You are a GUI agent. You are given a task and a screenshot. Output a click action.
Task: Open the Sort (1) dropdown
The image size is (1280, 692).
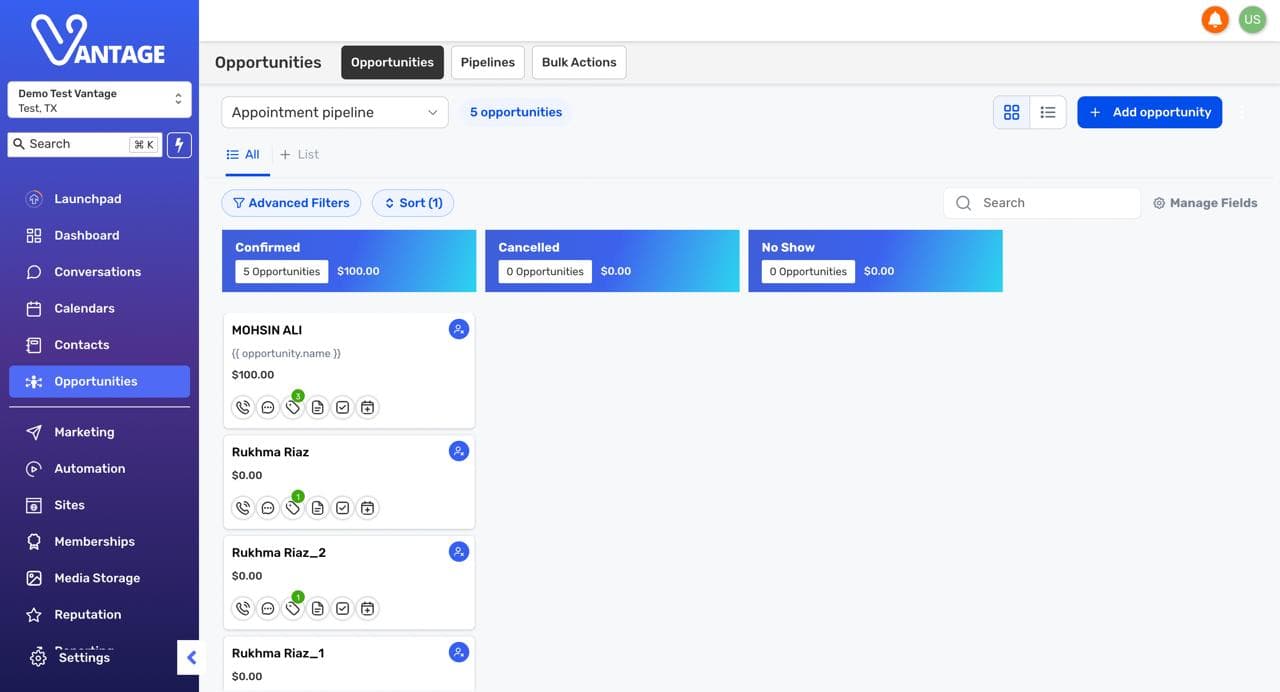(x=413, y=203)
